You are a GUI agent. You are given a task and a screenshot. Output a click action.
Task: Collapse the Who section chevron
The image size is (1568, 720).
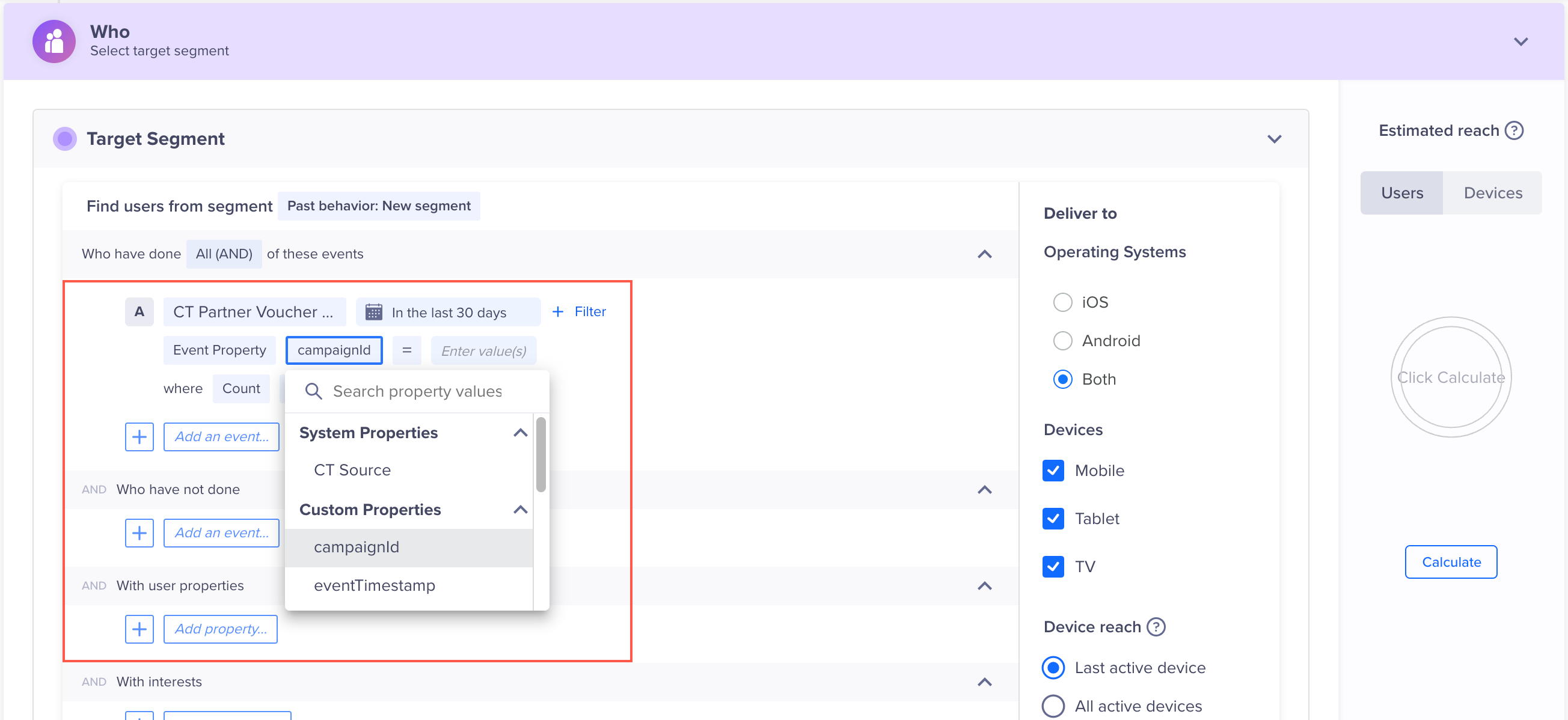pos(1521,41)
